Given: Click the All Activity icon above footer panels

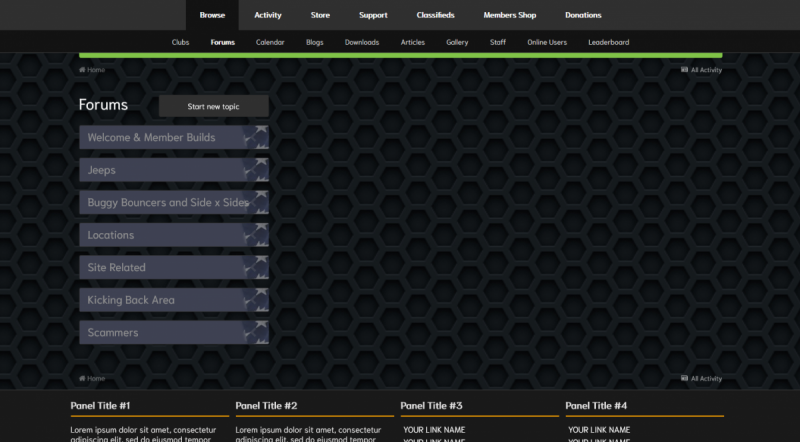Looking at the screenshot, I should click(x=684, y=379).
